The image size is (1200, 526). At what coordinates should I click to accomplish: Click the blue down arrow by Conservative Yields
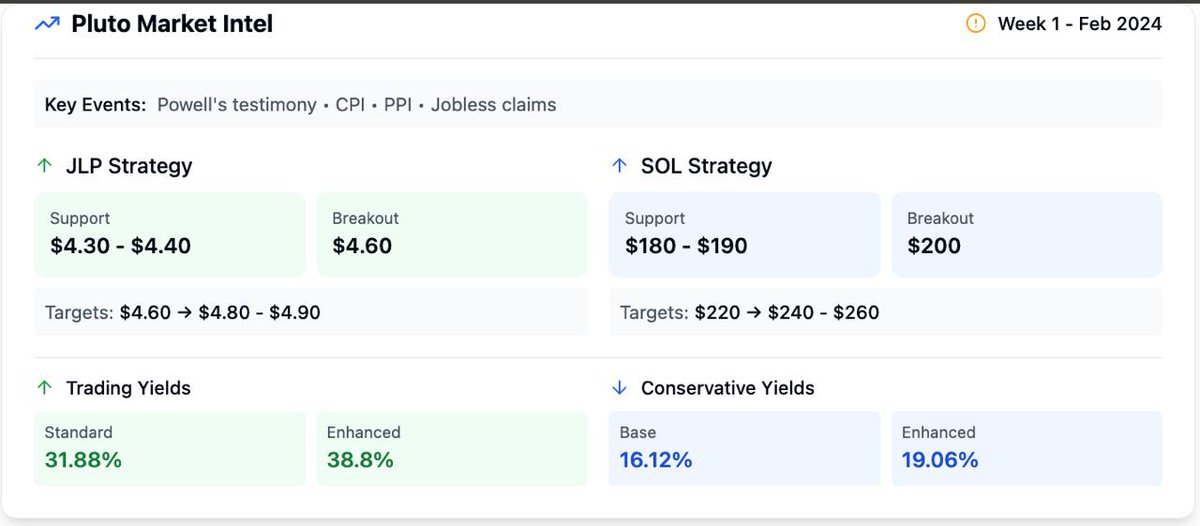pyautogui.click(x=619, y=388)
